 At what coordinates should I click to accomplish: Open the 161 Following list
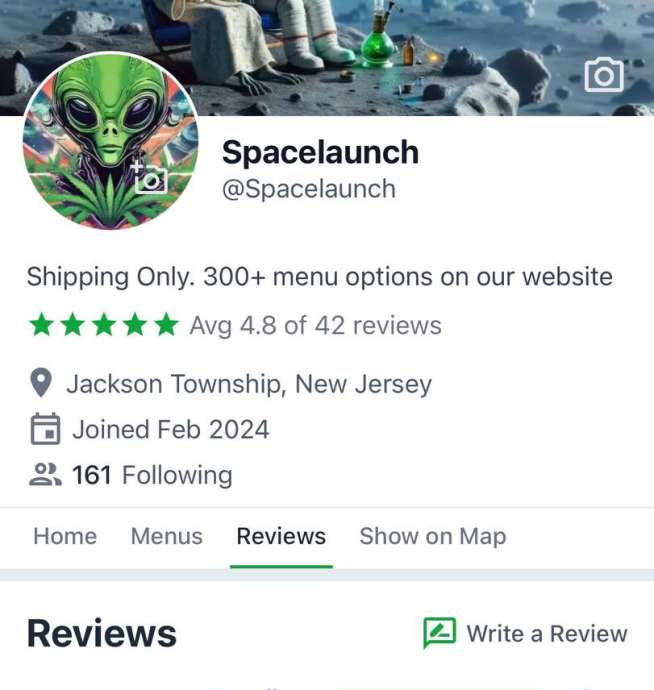click(152, 475)
